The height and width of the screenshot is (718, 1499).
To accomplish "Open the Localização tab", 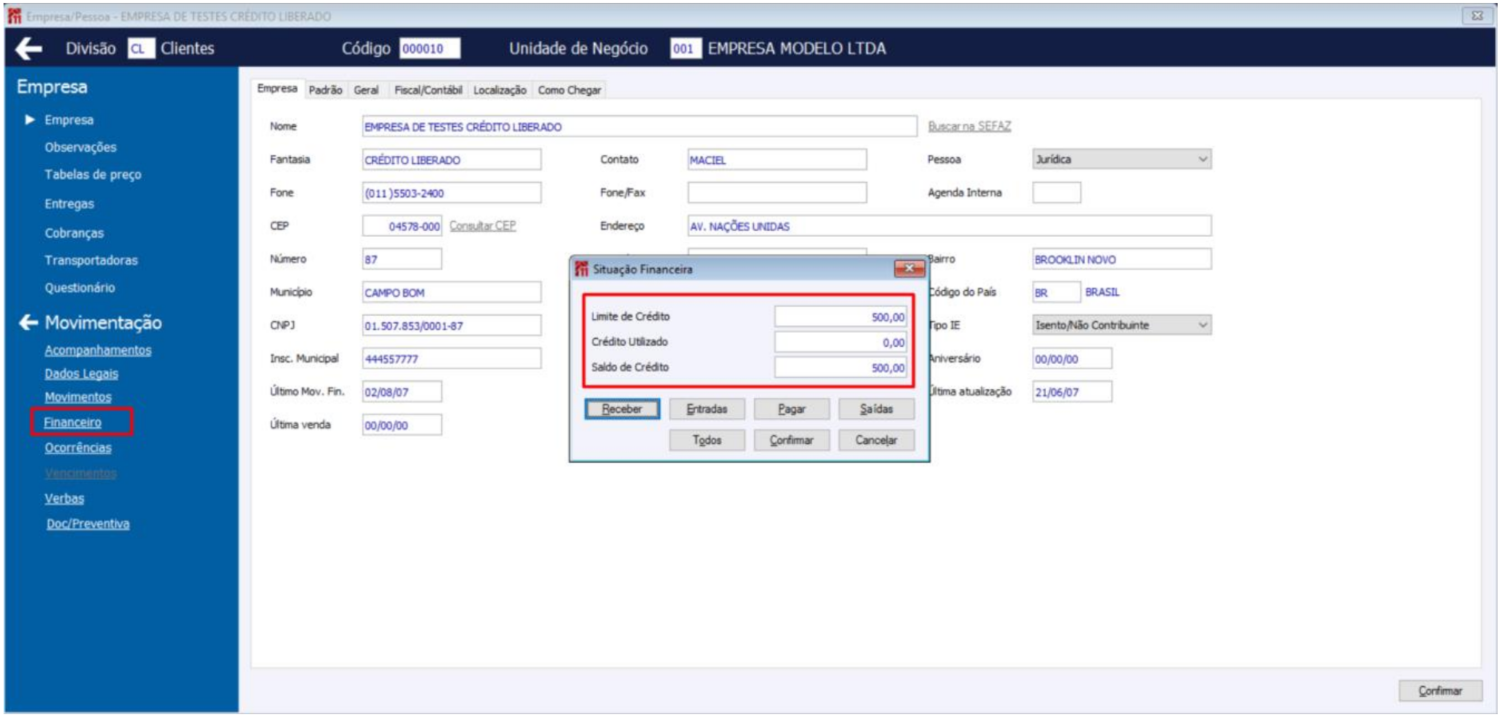I will 500,90.
